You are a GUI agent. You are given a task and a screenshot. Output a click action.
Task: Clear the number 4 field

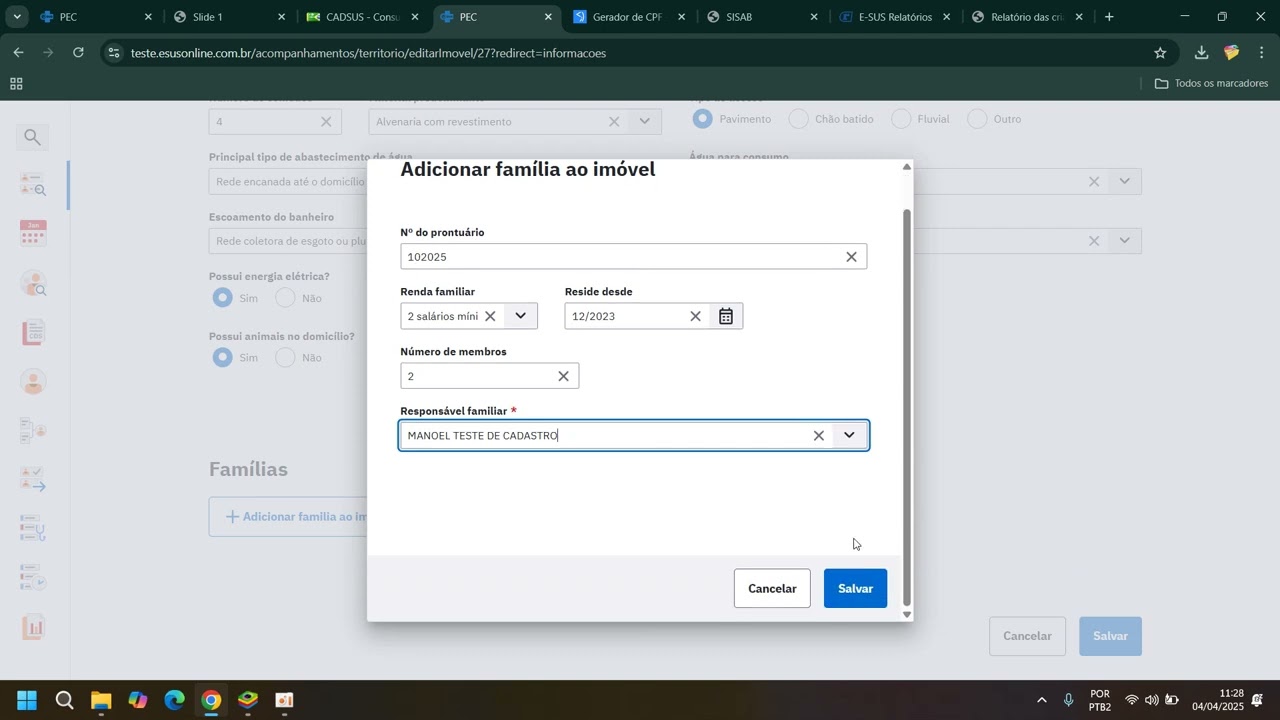(326, 122)
